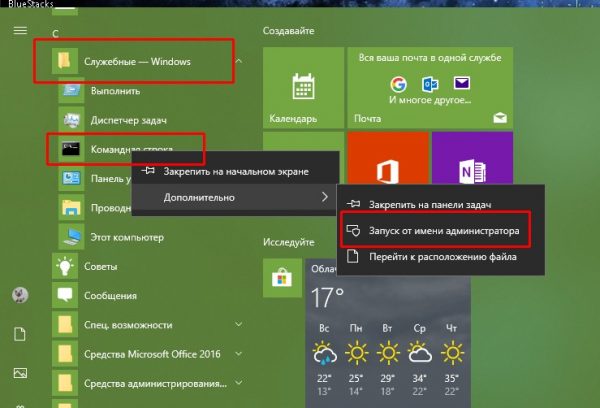600x408 pixels.
Task: Click the Выполнить label
Action: point(115,91)
